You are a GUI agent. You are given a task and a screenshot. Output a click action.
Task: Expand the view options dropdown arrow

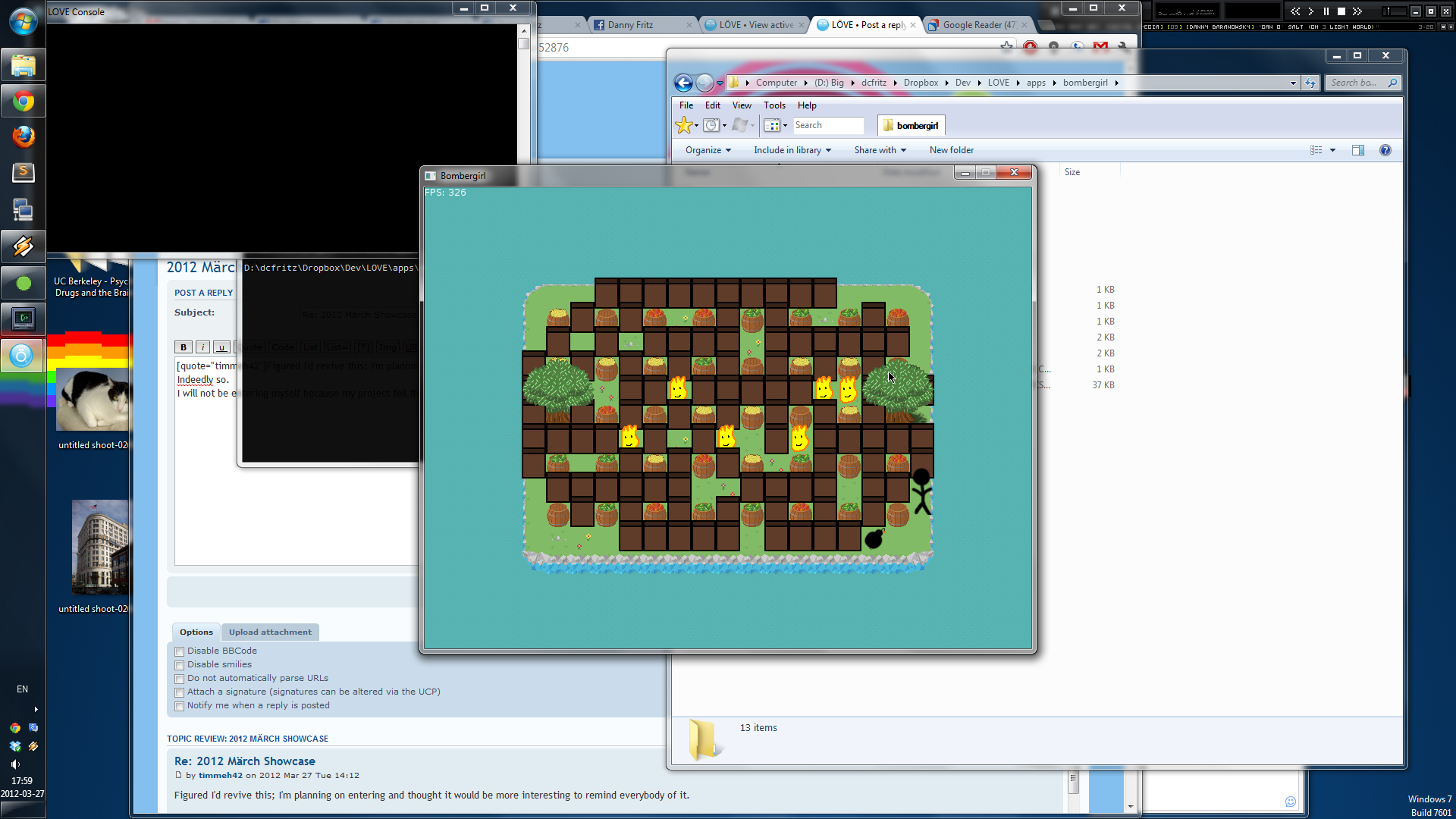1332,150
